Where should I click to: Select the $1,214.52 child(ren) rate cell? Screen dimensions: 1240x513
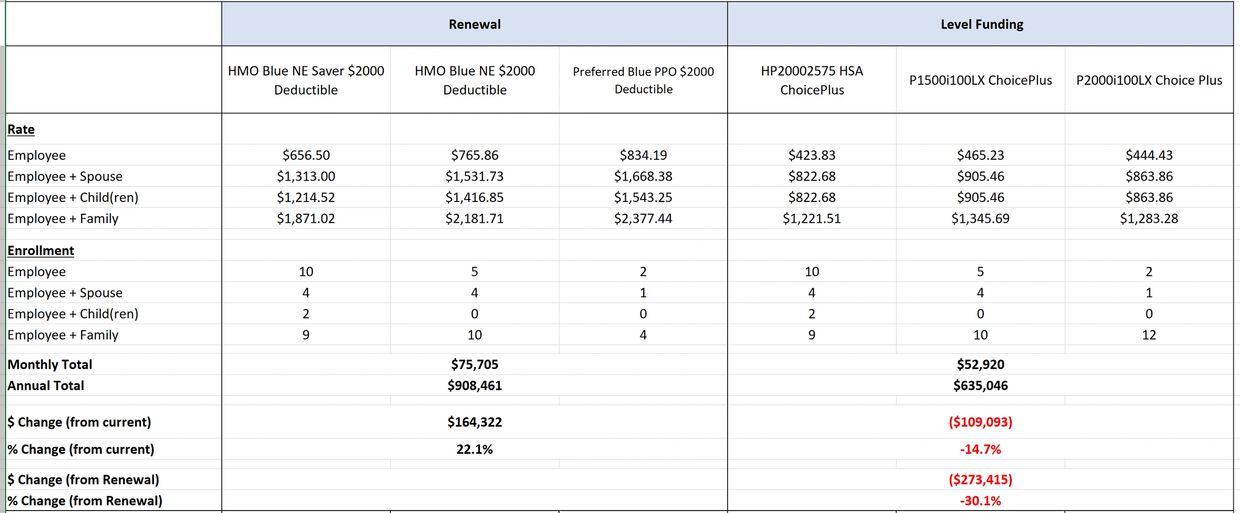tap(306, 197)
